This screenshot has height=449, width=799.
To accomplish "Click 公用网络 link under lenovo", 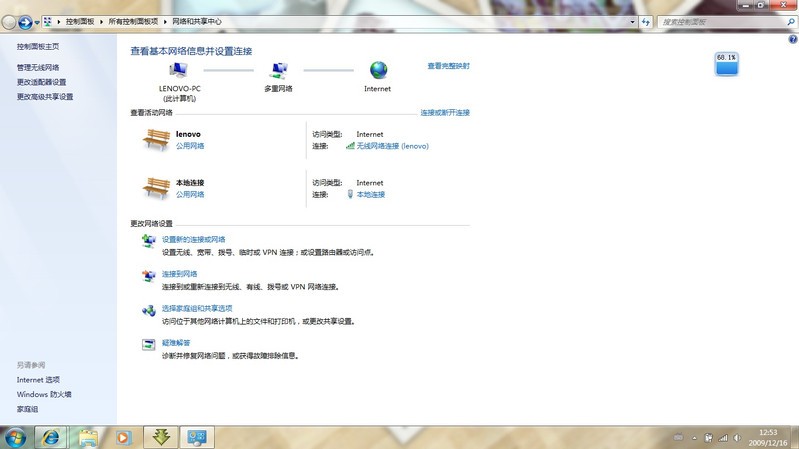I will pyautogui.click(x=190, y=146).
